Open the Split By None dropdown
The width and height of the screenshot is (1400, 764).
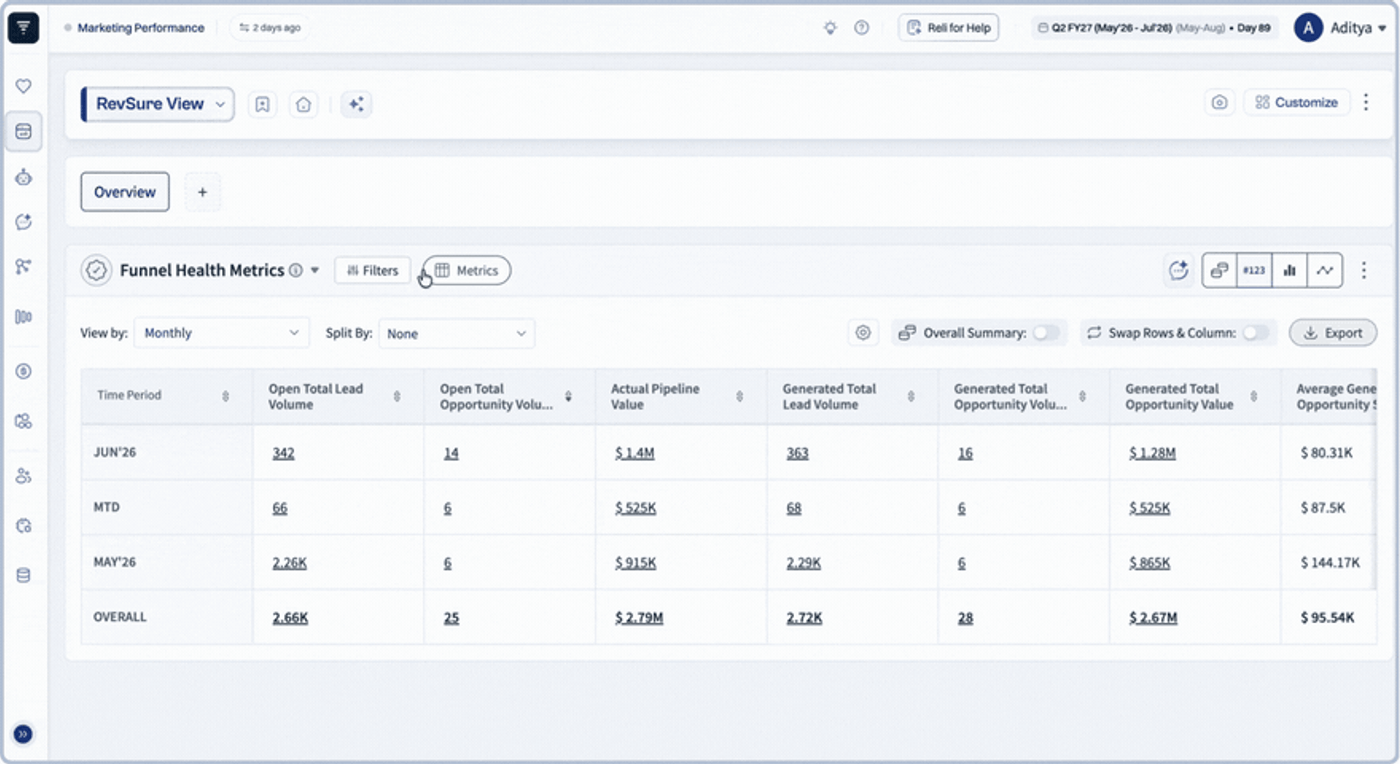[x=456, y=333]
